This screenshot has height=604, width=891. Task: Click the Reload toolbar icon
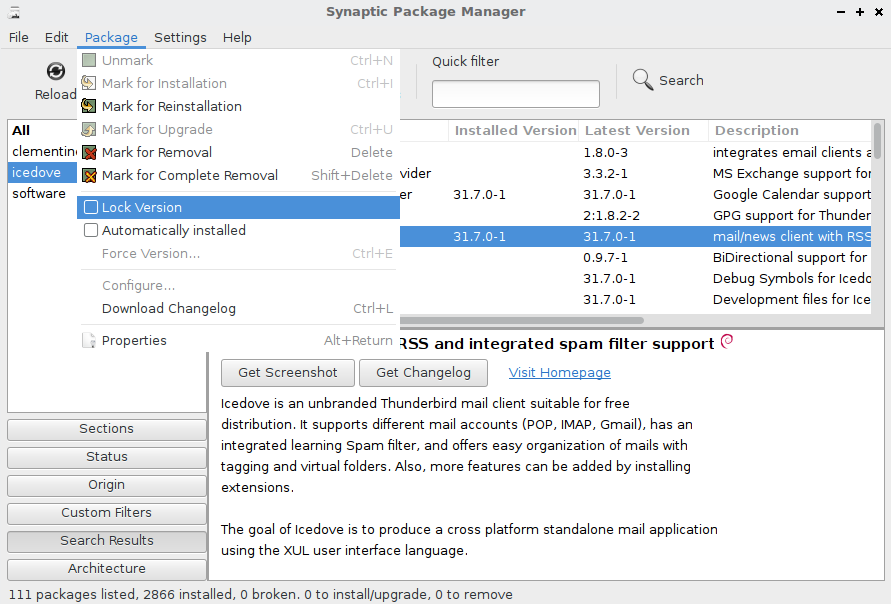56,72
